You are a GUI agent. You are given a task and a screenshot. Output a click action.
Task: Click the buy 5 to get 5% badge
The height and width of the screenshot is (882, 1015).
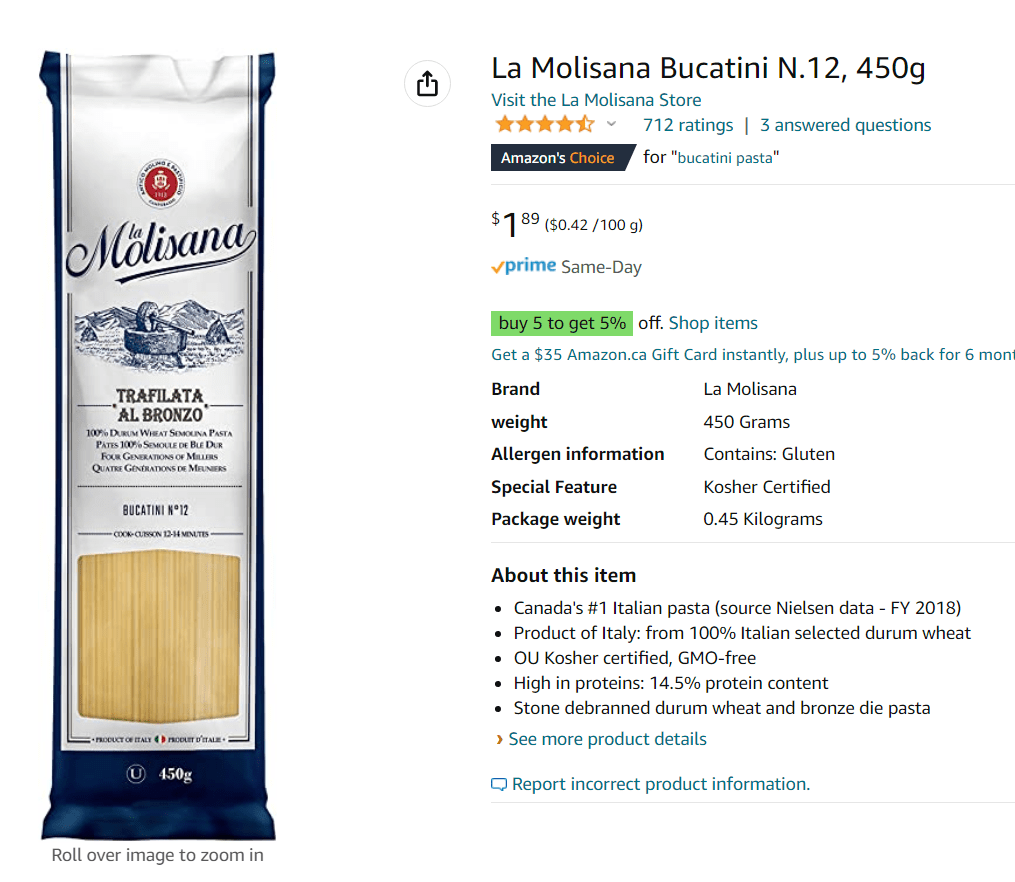[x=562, y=323]
